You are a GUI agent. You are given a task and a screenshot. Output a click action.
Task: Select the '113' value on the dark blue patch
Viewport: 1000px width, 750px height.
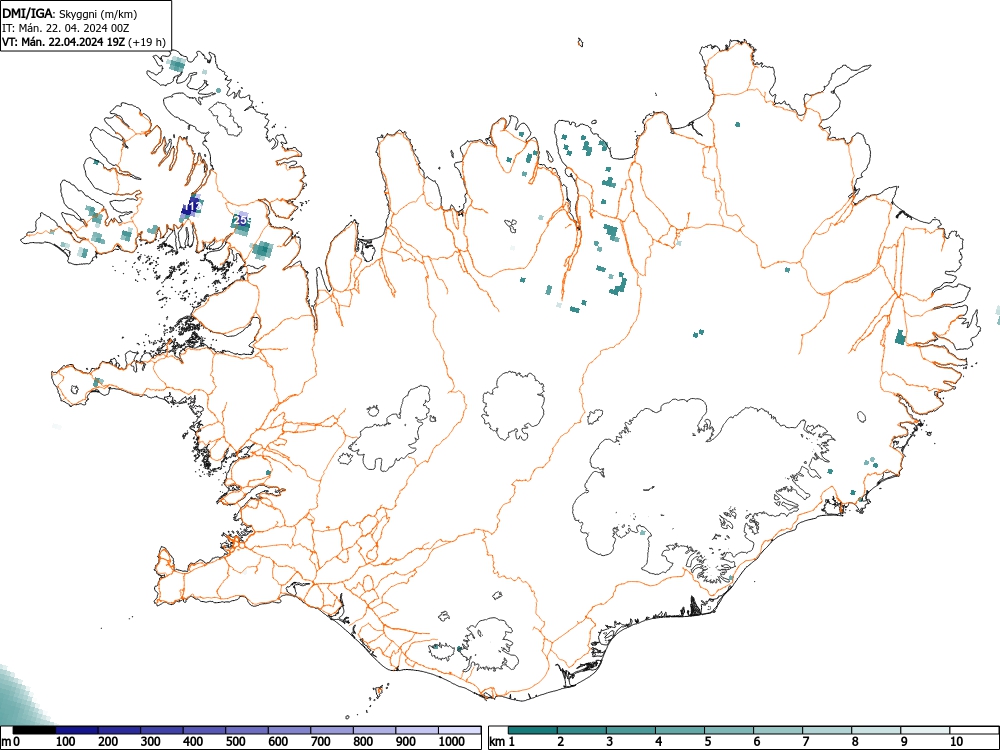click(x=193, y=207)
